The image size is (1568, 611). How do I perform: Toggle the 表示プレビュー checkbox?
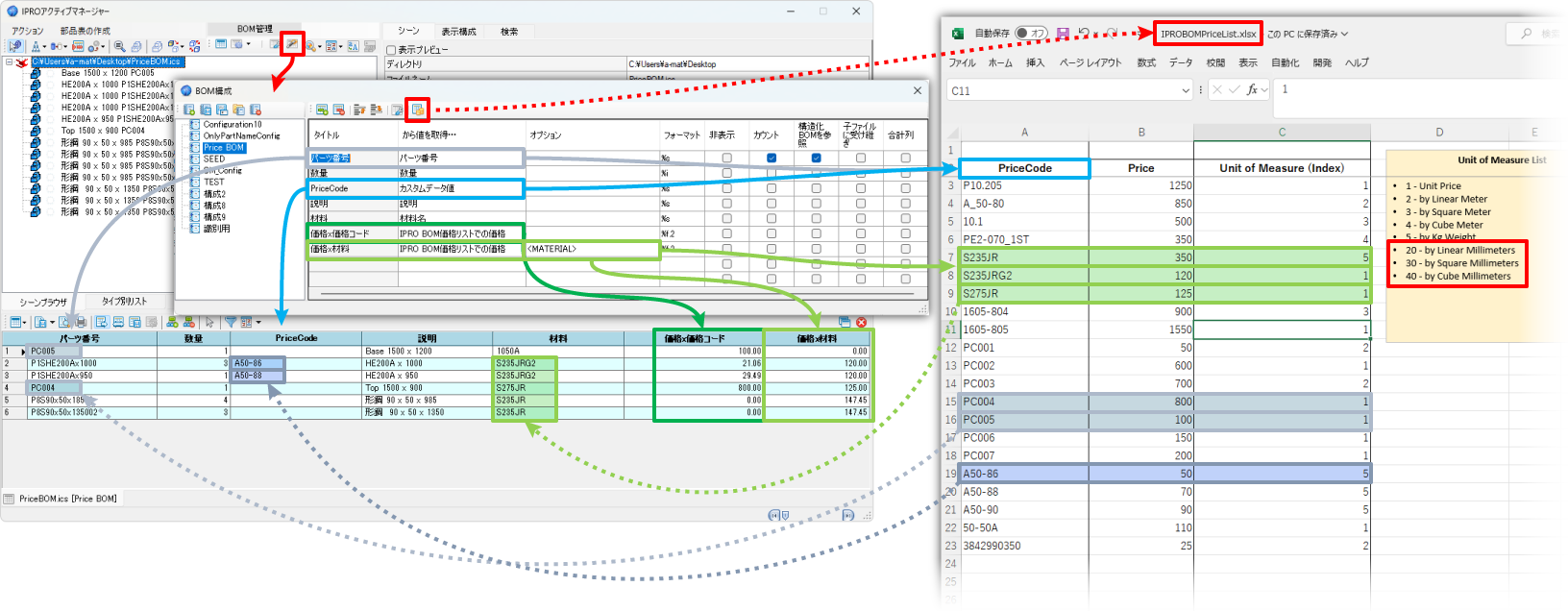[391, 50]
